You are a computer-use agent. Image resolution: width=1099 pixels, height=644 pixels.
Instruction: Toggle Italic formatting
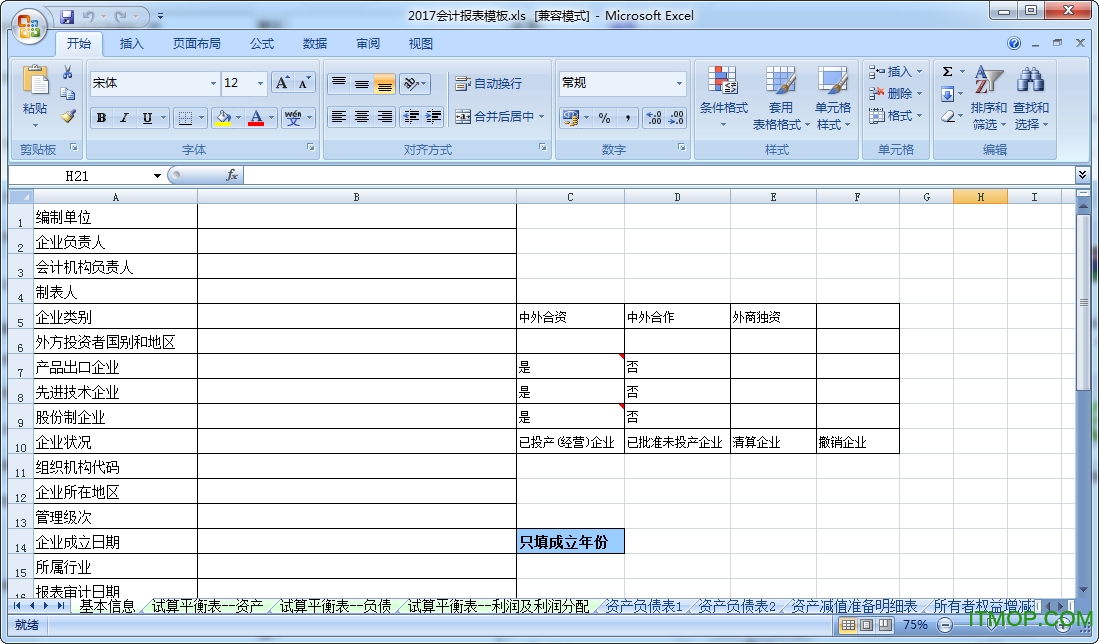click(x=124, y=118)
